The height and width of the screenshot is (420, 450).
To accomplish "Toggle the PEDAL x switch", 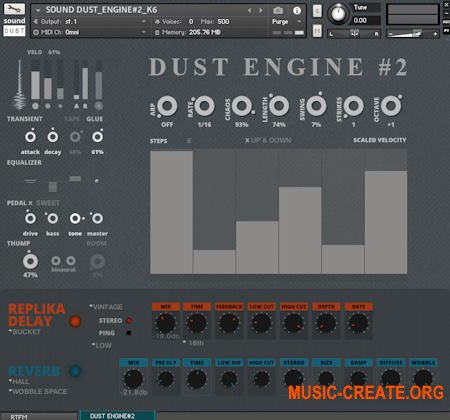I will 20,203.
